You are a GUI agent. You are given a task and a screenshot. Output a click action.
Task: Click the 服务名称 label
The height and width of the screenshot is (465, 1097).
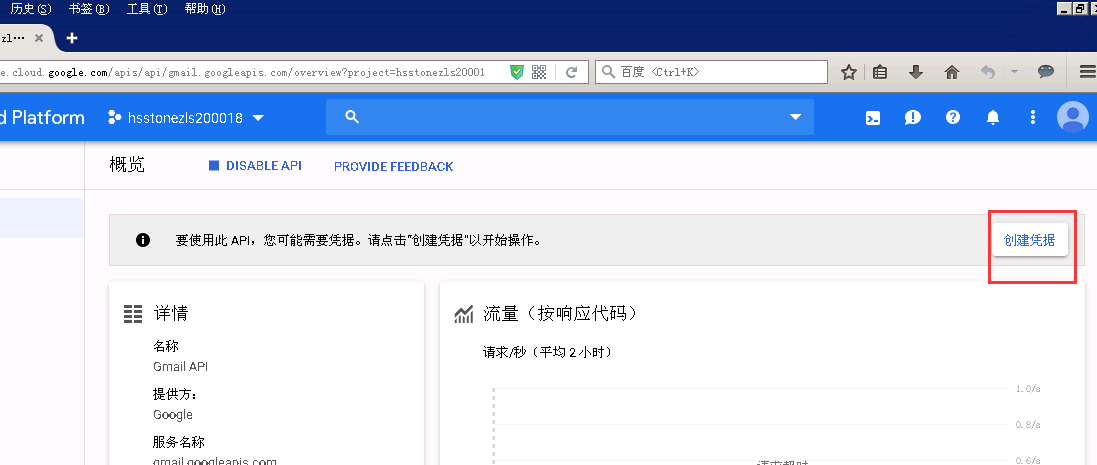[x=179, y=442]
